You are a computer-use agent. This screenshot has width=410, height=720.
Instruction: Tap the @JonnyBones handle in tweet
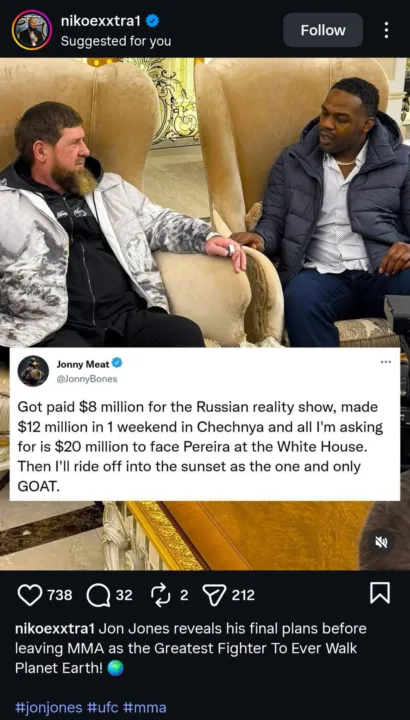pyautogui.click(x=87, y=379)
